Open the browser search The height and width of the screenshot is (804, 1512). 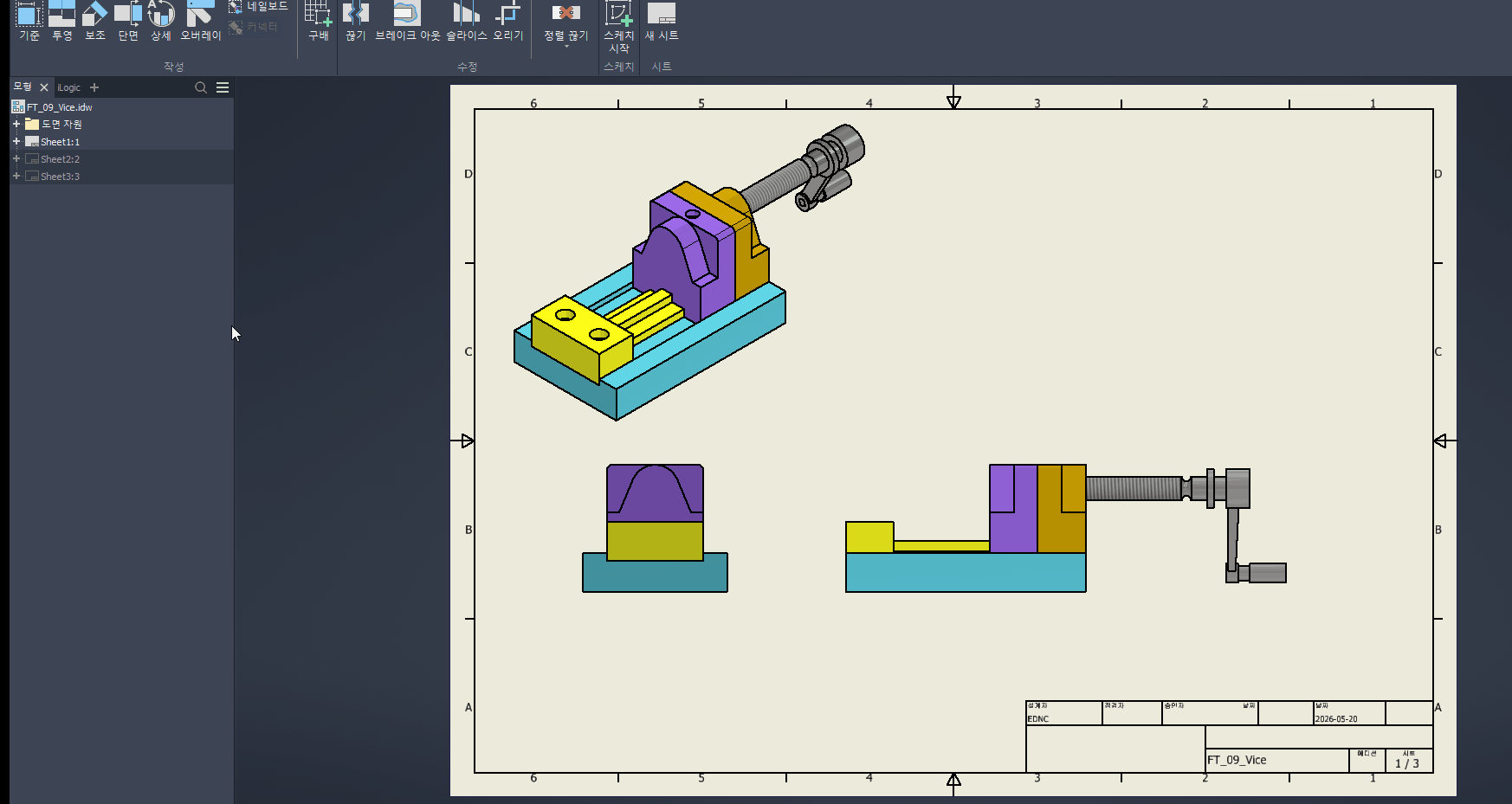[201, 87]
